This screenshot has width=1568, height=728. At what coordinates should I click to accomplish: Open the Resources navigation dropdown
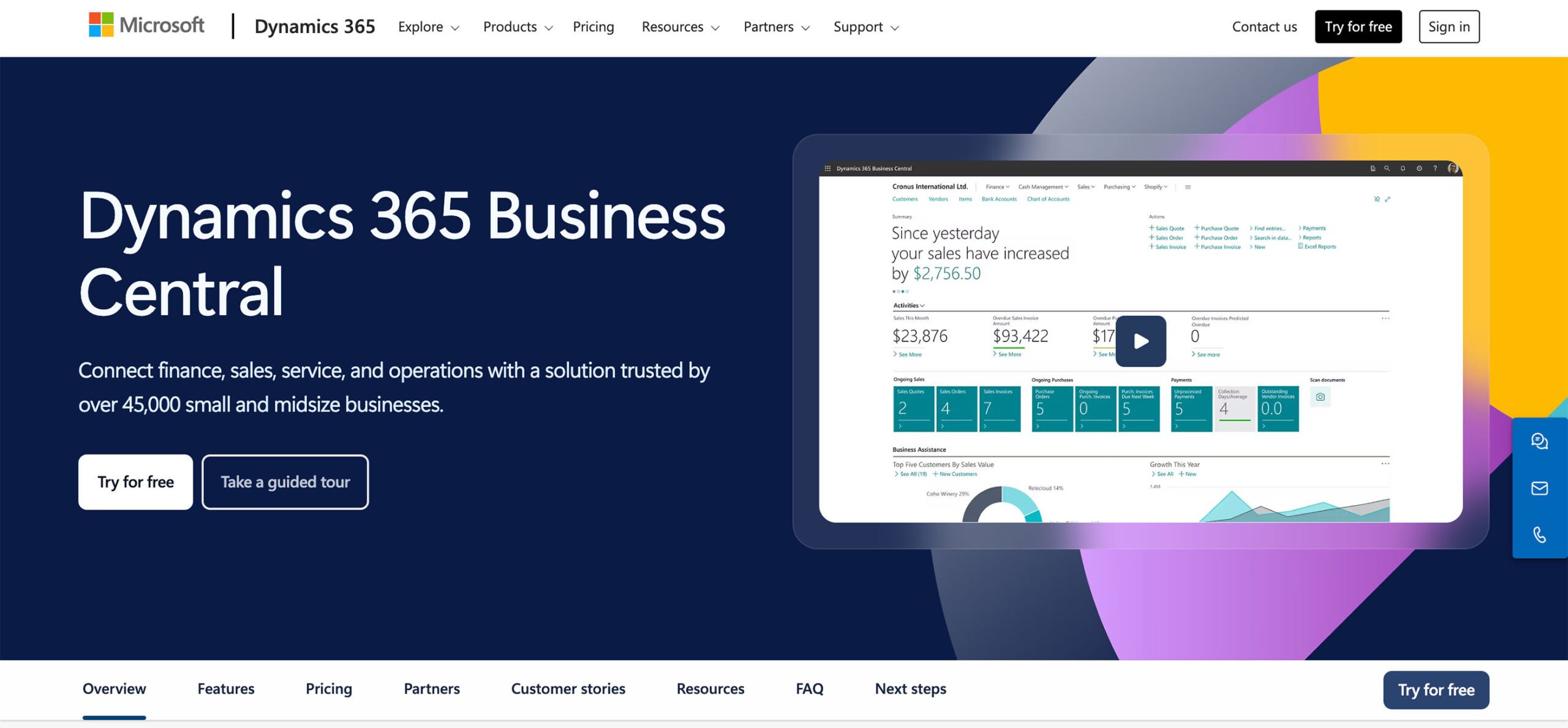(680, 27)
